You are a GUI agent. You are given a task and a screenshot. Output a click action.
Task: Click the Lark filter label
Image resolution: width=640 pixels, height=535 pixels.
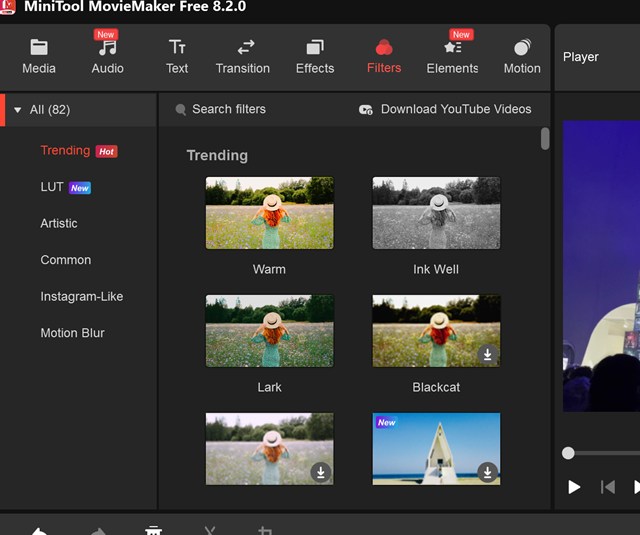(269, 387)
